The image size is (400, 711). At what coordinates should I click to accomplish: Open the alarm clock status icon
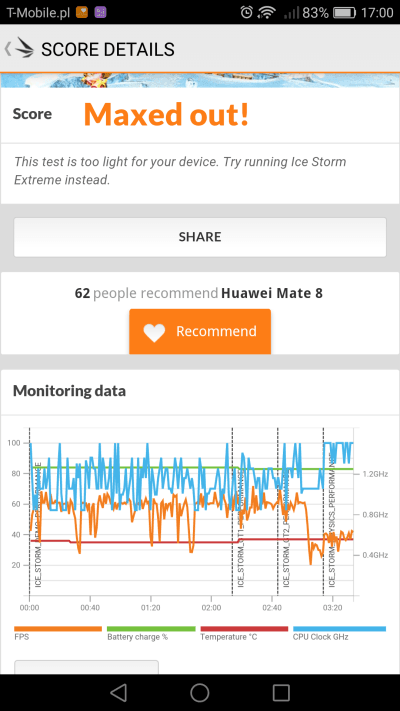point(247,12)
